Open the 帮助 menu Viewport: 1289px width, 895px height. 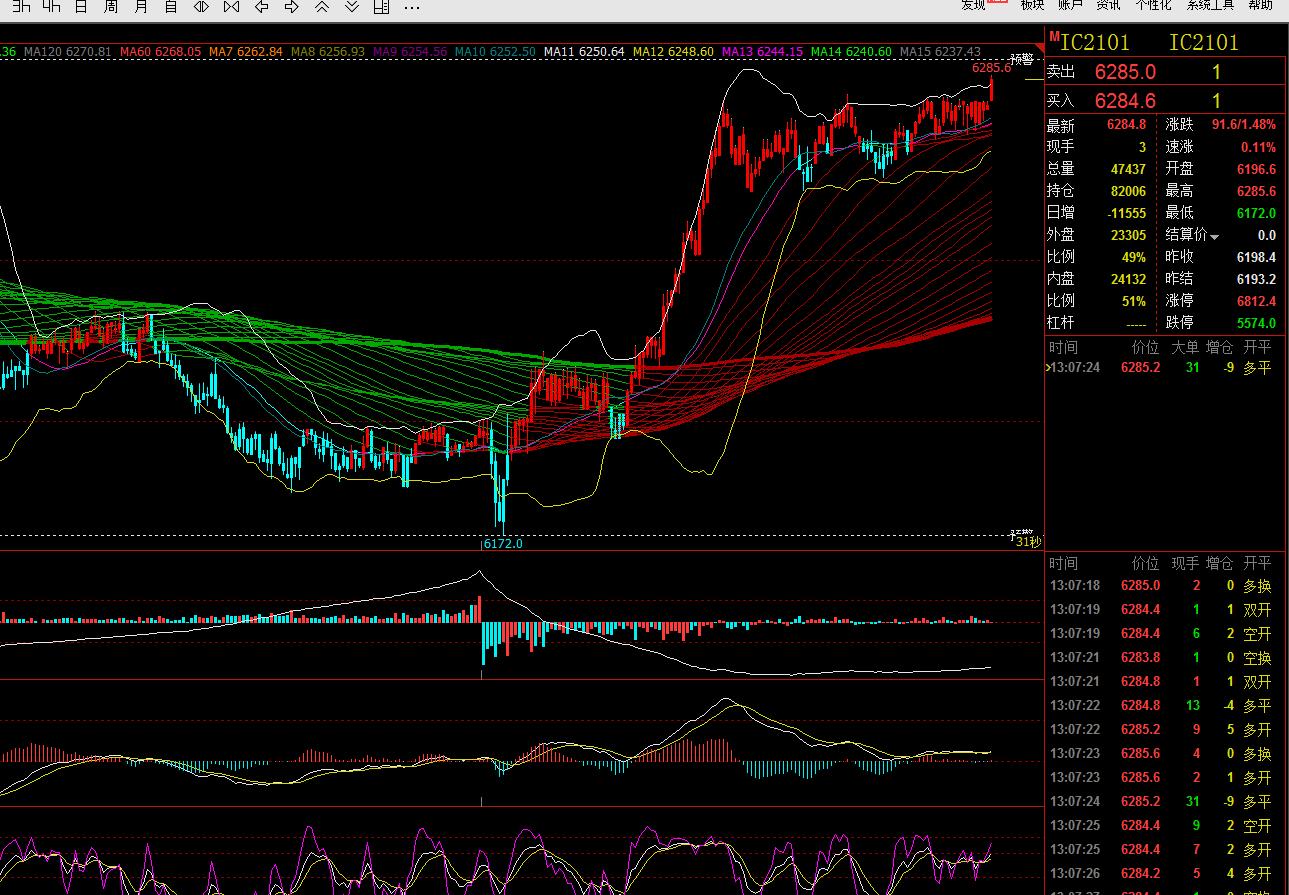(1261, 5)
